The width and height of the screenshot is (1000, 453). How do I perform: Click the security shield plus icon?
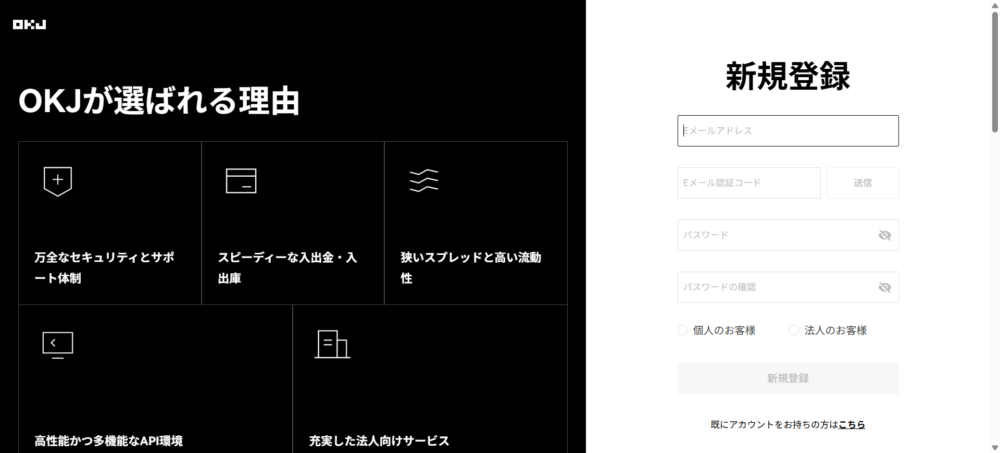coord(58,181)
